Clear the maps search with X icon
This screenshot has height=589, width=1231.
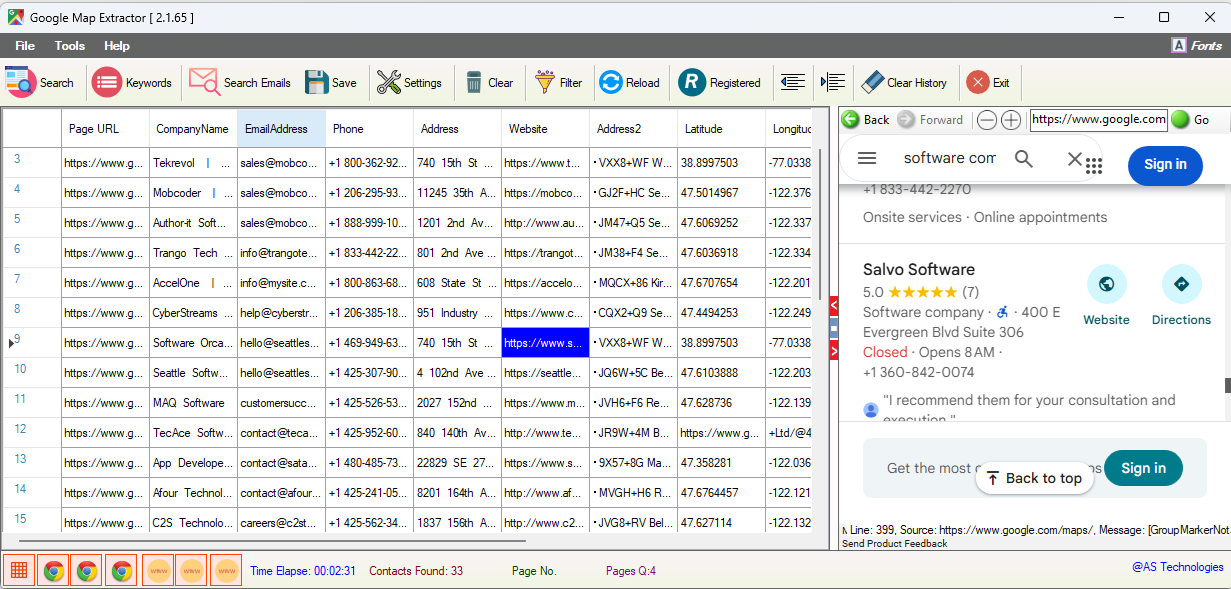(1074, 158)
